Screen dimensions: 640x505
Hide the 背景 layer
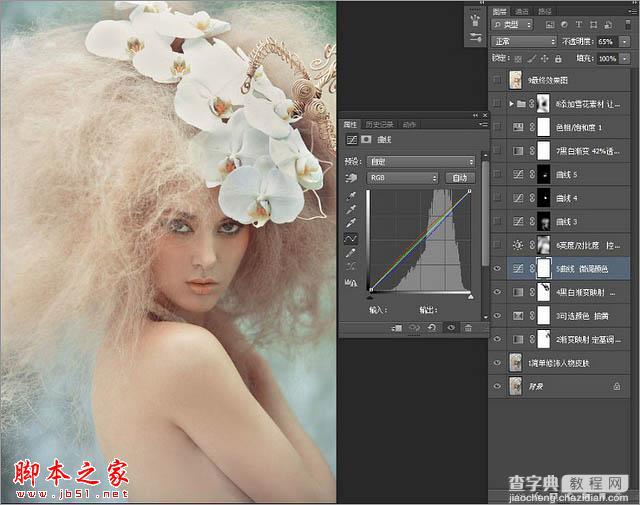pos(498,386)
